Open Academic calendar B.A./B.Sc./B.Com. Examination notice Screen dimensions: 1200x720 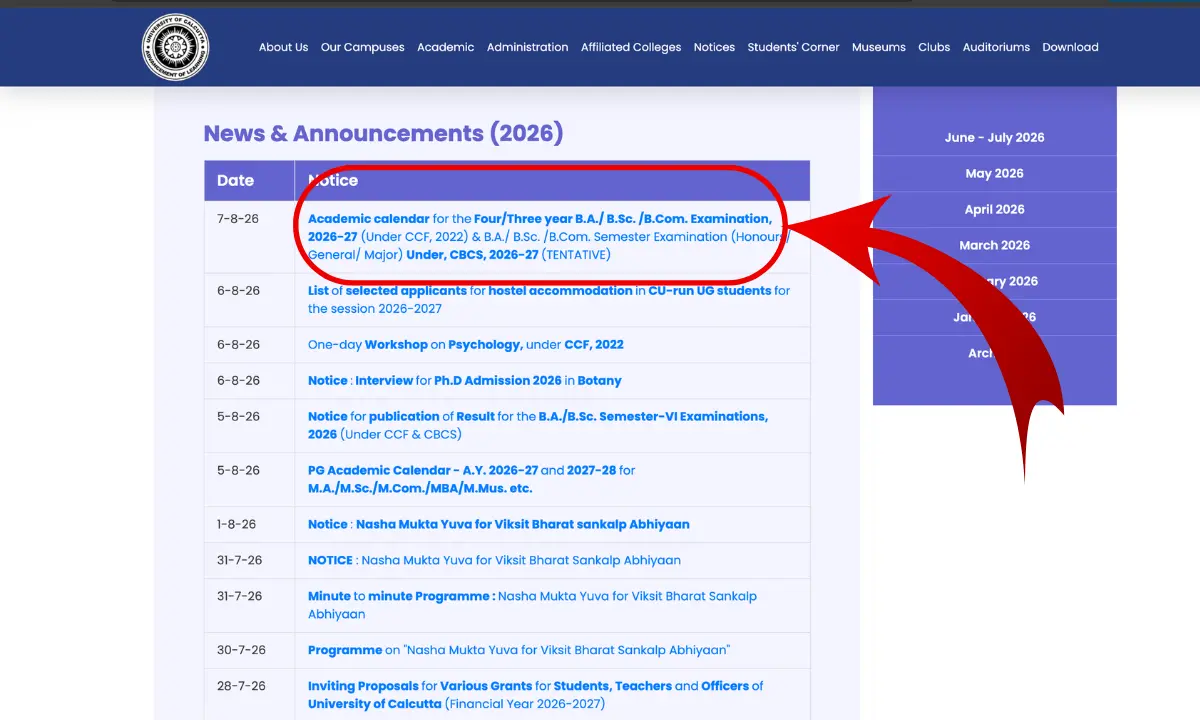click(549, 237)
